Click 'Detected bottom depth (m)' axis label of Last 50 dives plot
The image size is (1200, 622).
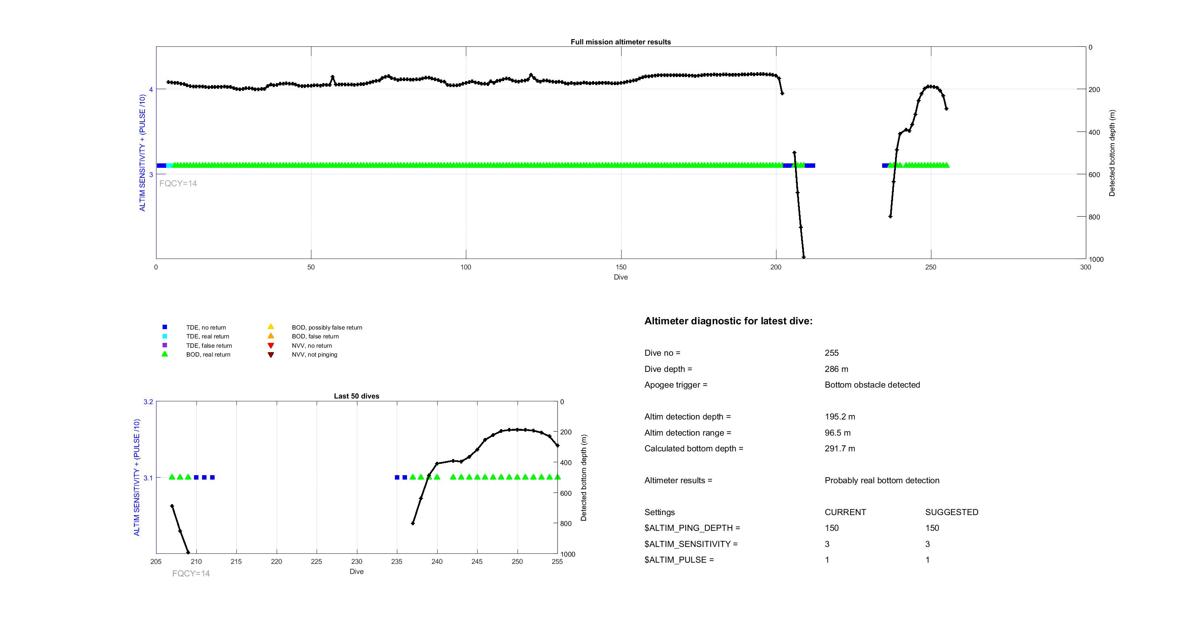point(583,478)
